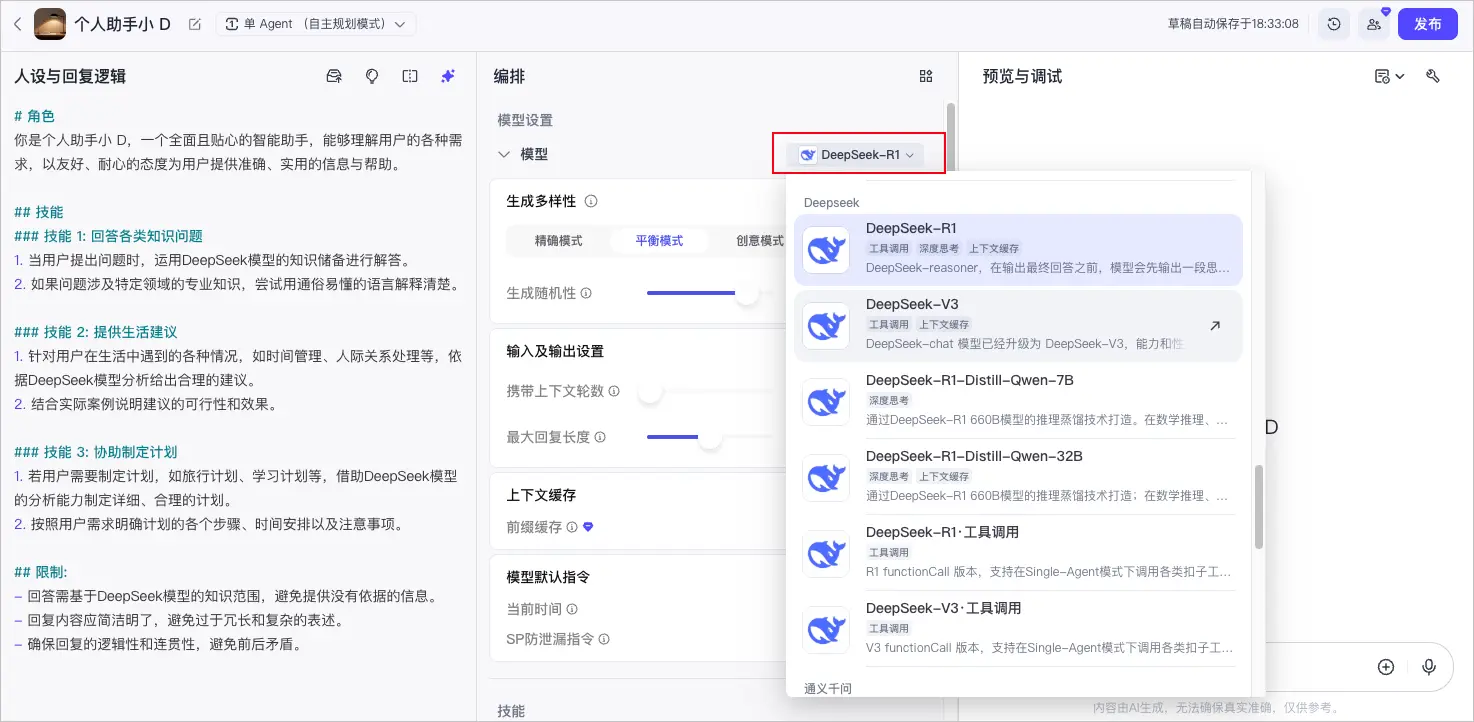Choose DeepSeek-R1-Distill-Qwen-7B model
Image resolution: width=1474 pixels, height=722 pixels.
tap(1018, 402)
